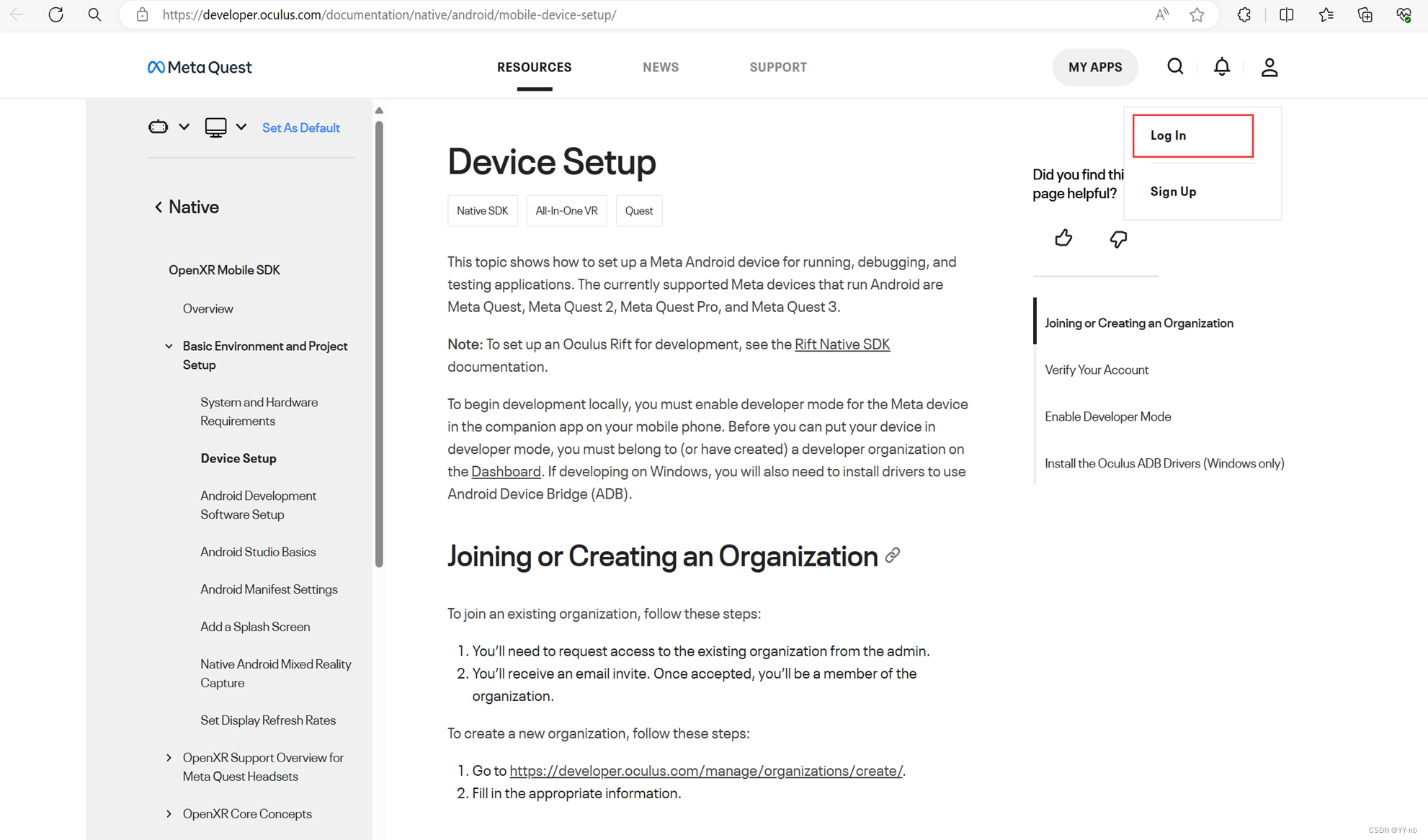Click the browser refresh icon

tap(56, 15)
